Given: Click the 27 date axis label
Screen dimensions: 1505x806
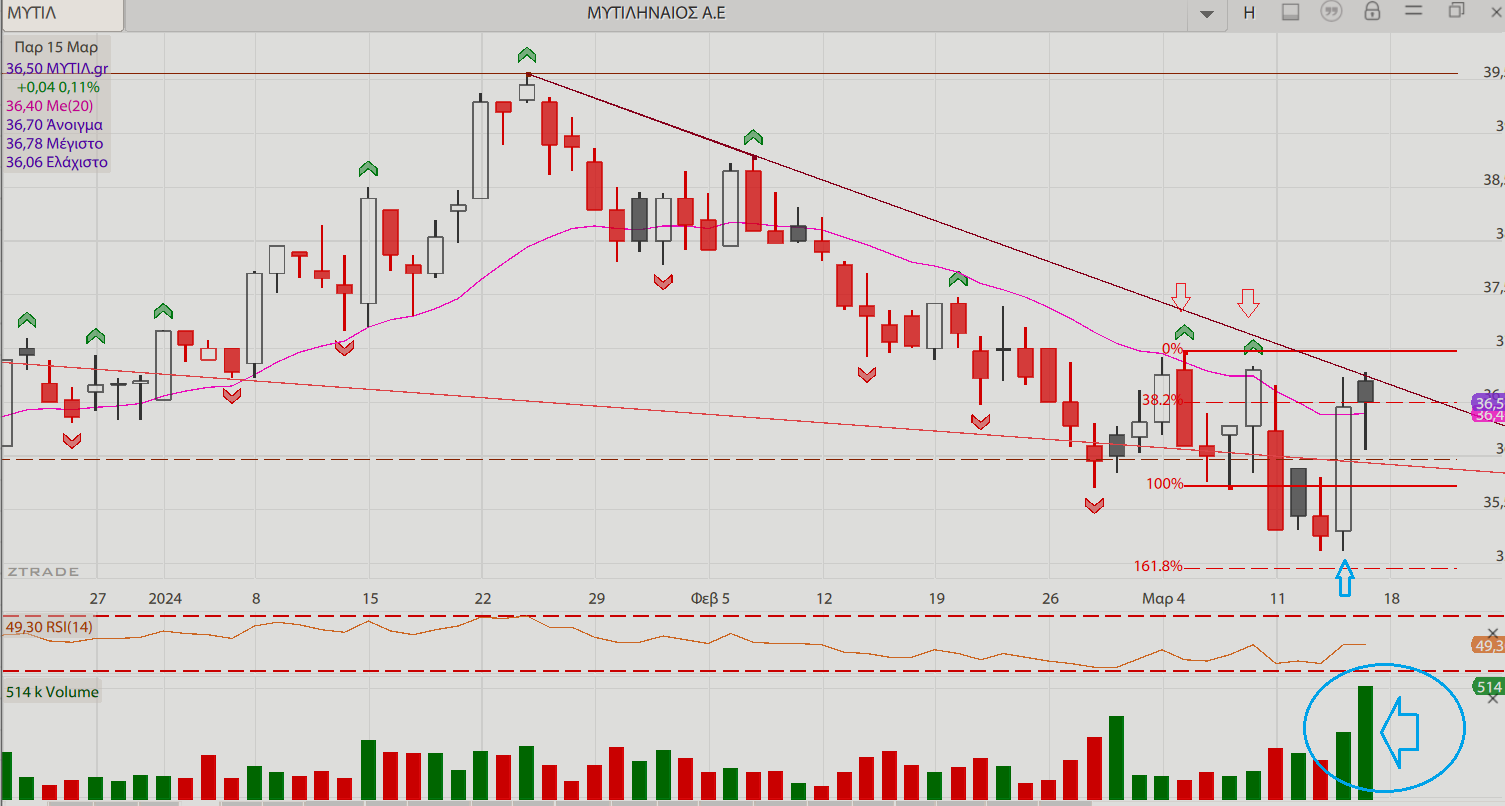Looking at the screenshot, I should [x=97, y=598].
